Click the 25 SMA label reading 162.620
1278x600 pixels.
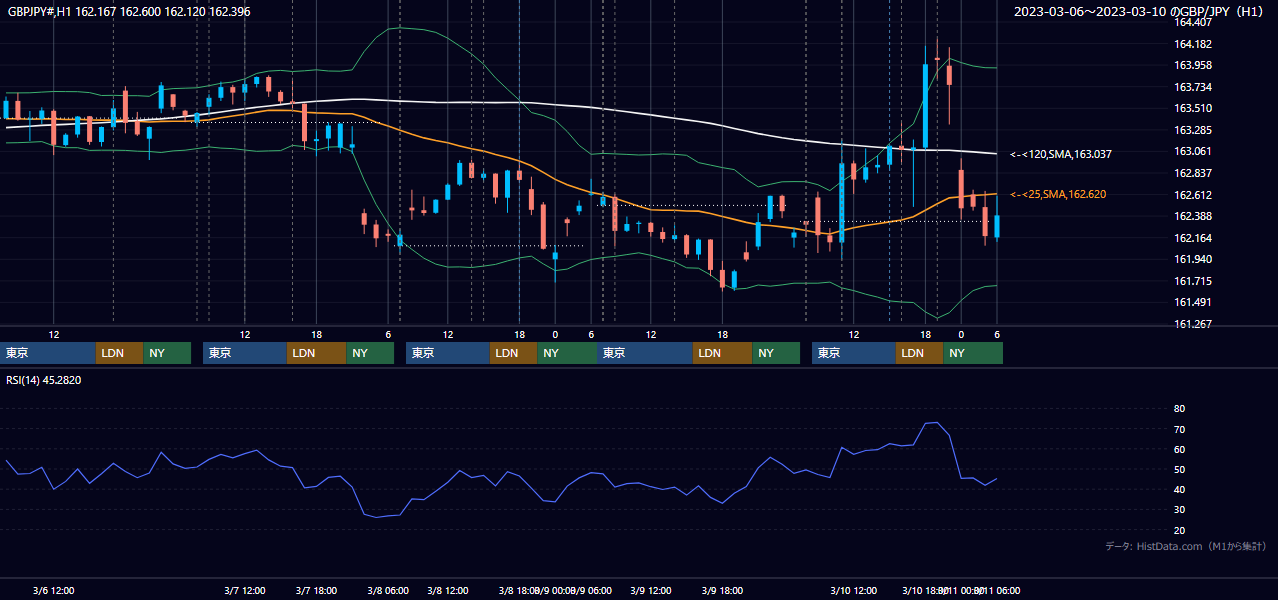point(1058,194)
